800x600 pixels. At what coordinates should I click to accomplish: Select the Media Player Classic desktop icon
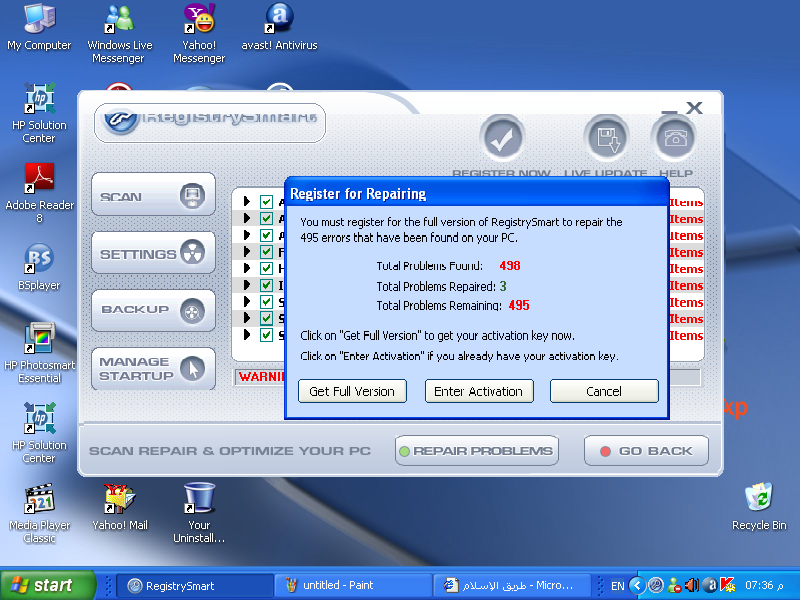[x=39, y=513]
